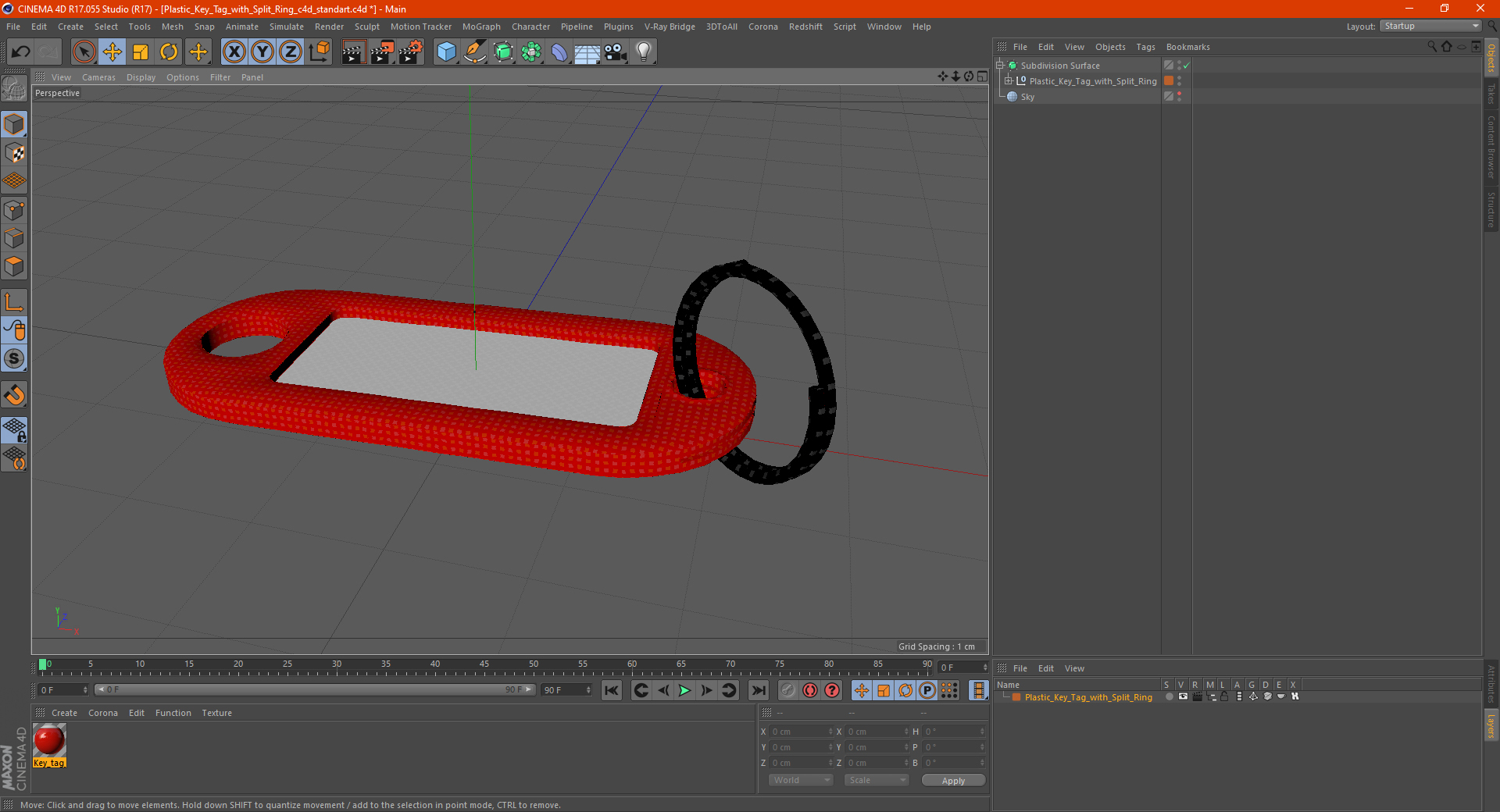Click the Floor environment icon
This screenshot has height=812, width=1500.
587,52
